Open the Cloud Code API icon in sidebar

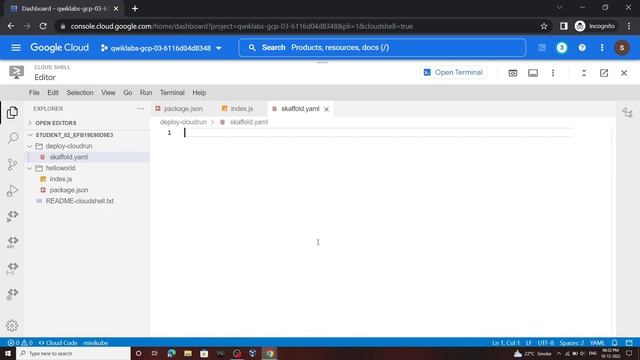[x=12, y=242]
